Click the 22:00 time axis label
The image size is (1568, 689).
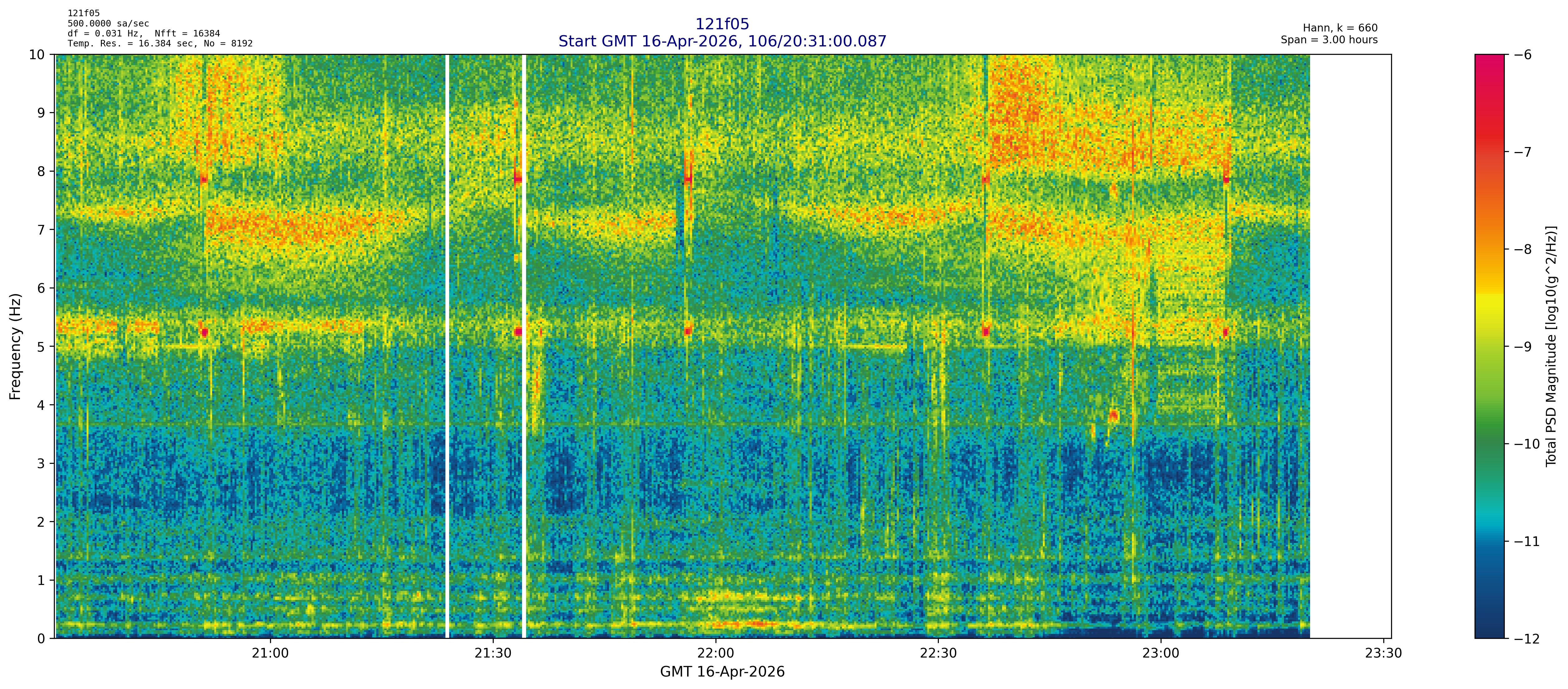(x=716, y=653)
